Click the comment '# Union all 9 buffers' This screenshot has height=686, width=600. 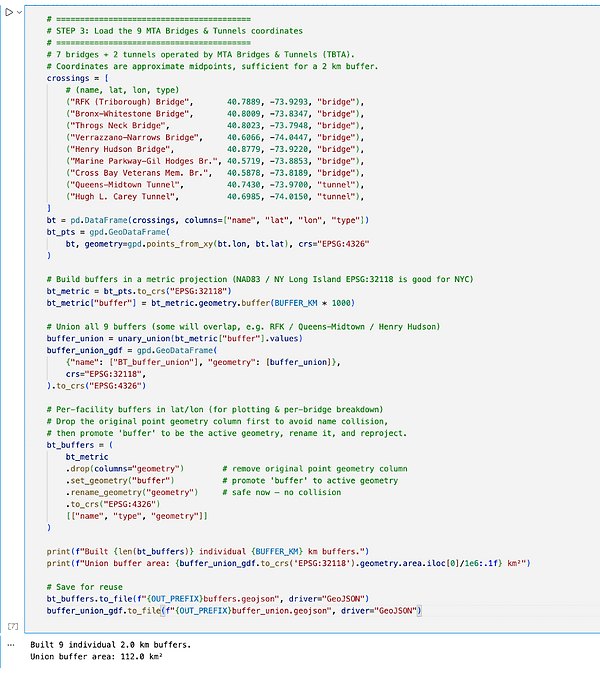pos(243,326)
